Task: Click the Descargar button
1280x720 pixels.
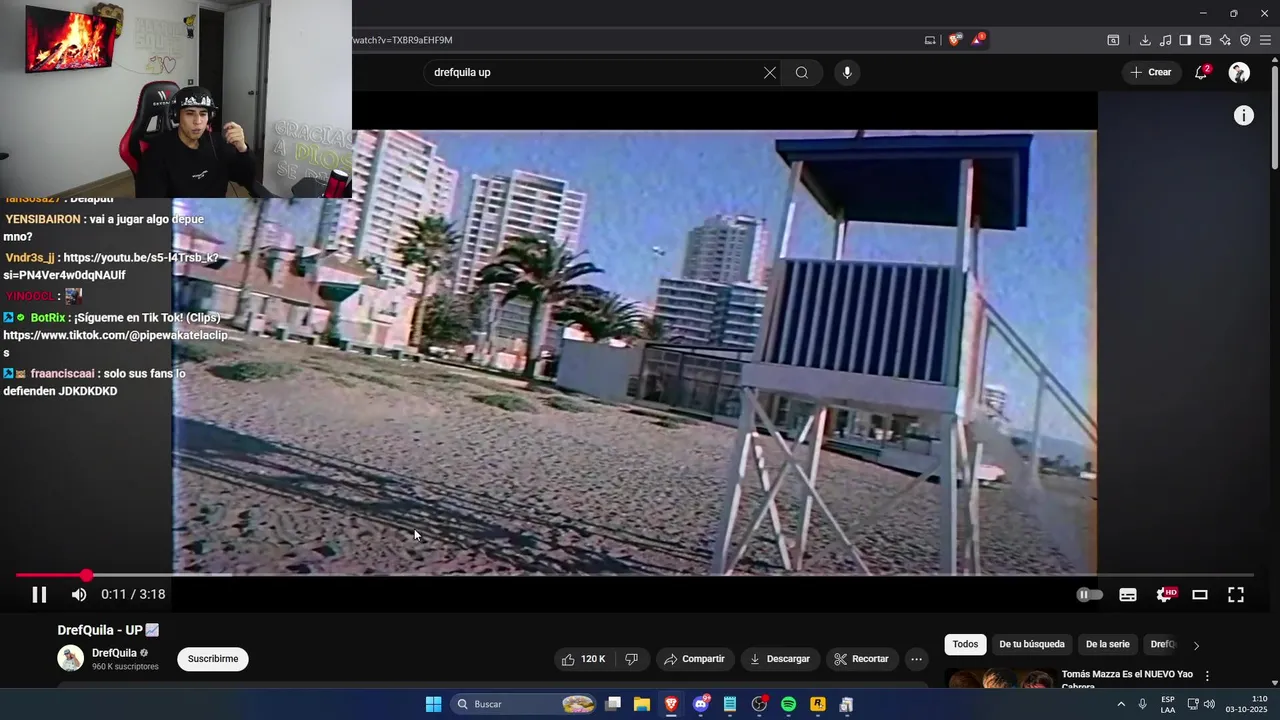Action: pyautogui.click(x=780, y=659)
